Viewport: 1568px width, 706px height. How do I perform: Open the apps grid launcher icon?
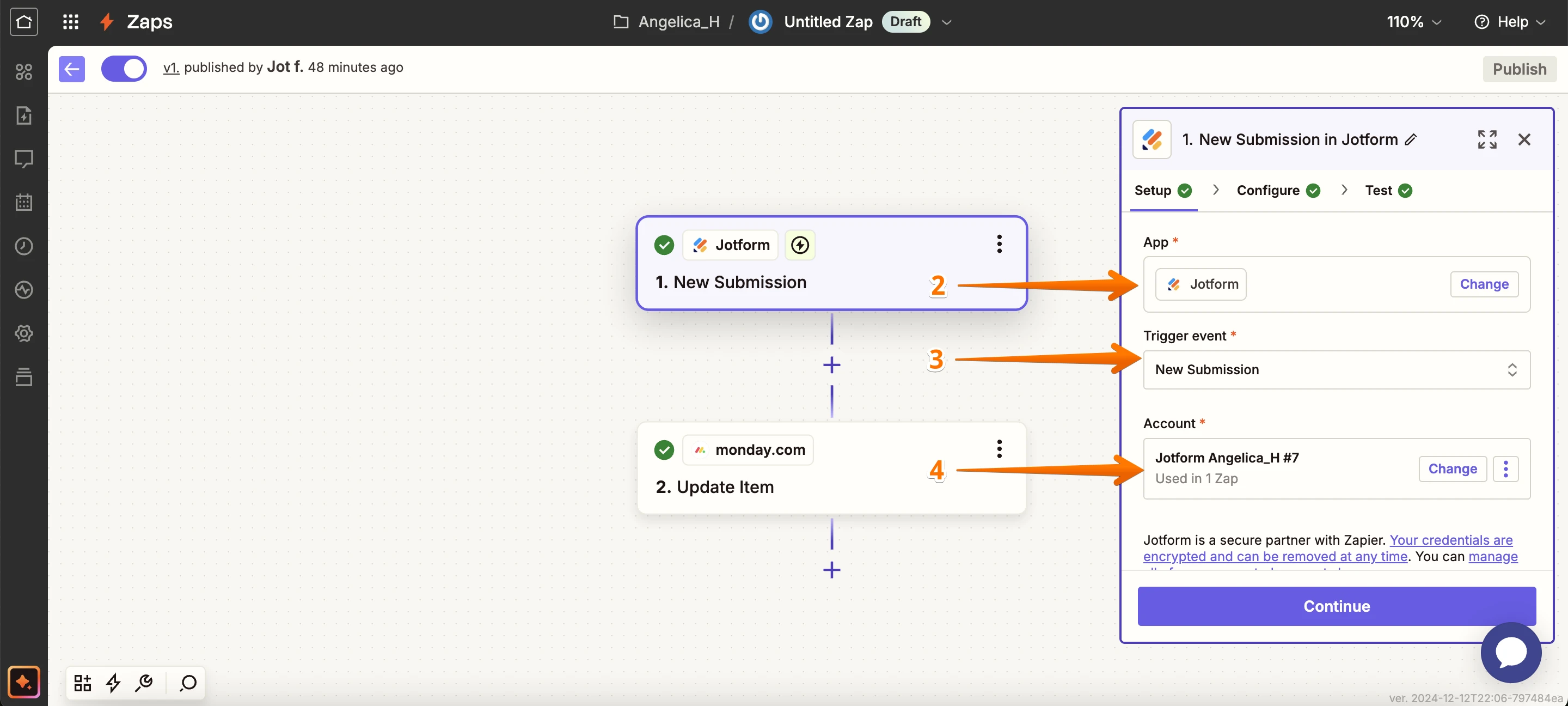click(x=71, y=22)
